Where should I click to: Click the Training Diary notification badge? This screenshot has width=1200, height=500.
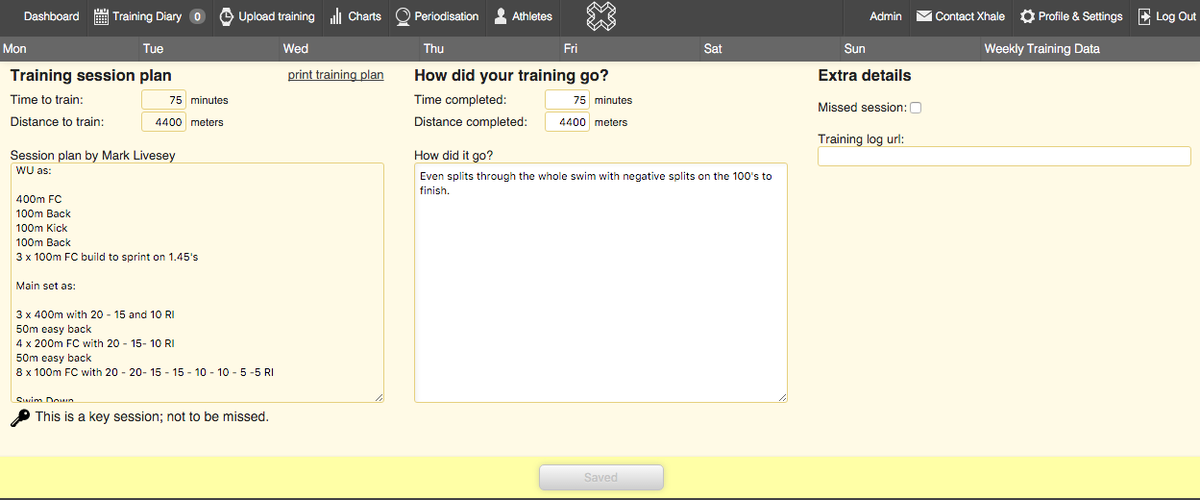197,16
